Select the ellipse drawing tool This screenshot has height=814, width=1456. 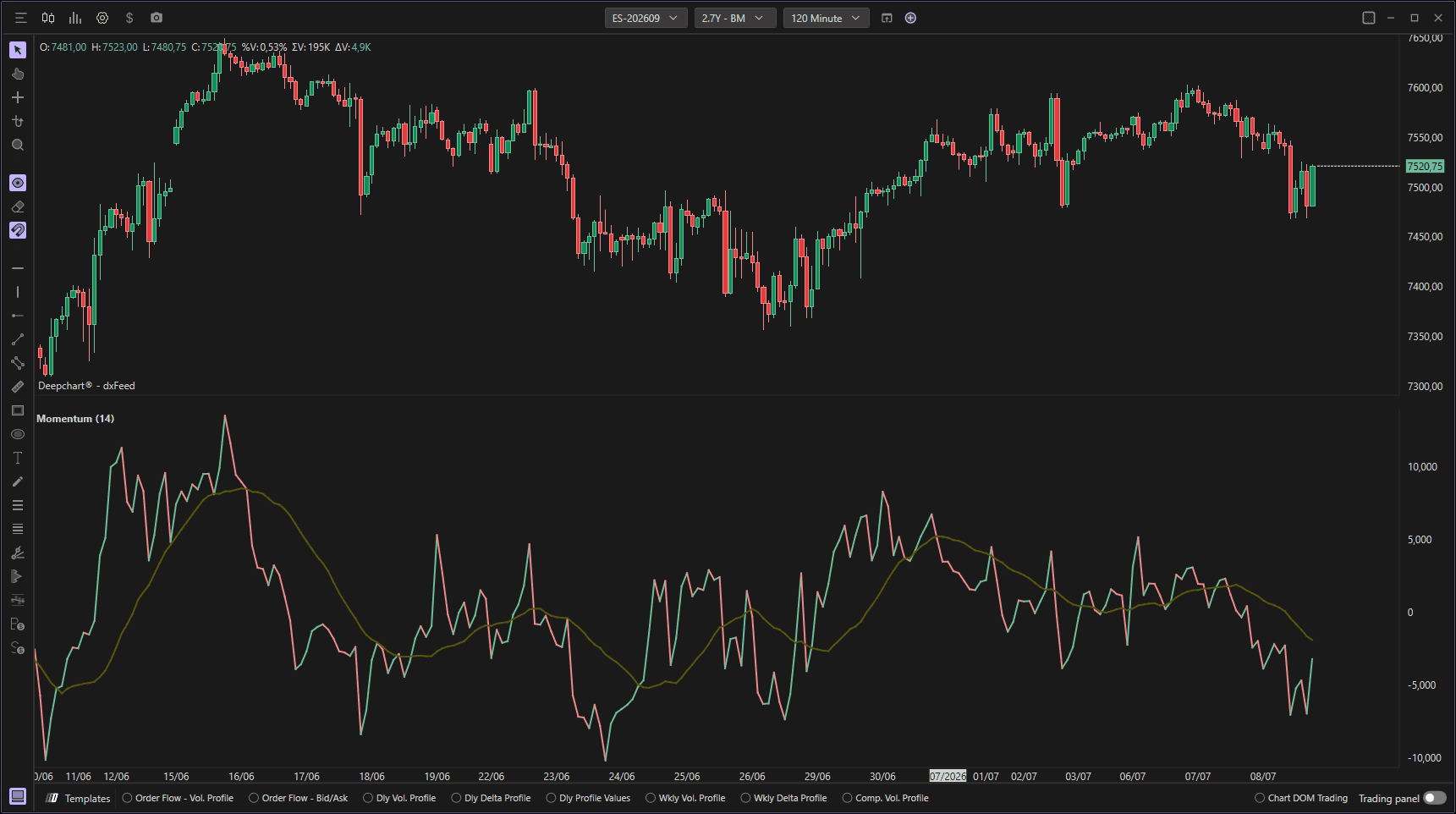pyautogui.click(x=18, y=434)
